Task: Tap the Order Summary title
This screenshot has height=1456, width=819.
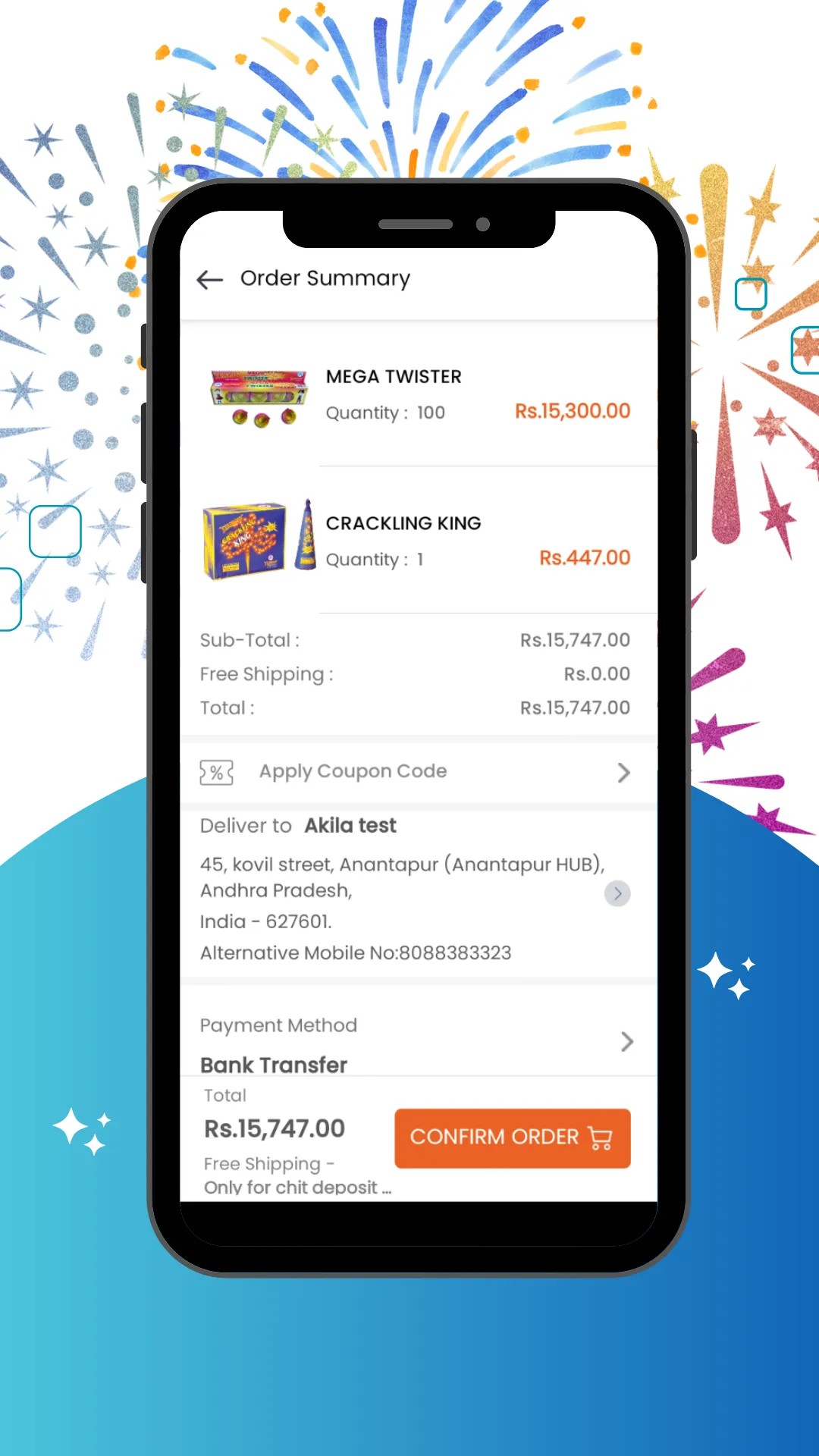Action: (x=325, y=278)
